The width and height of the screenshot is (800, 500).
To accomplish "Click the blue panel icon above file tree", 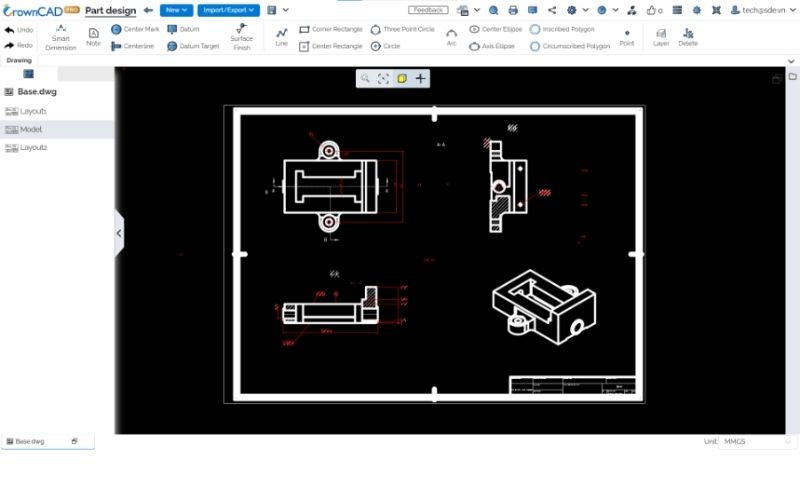I will 29,74.
